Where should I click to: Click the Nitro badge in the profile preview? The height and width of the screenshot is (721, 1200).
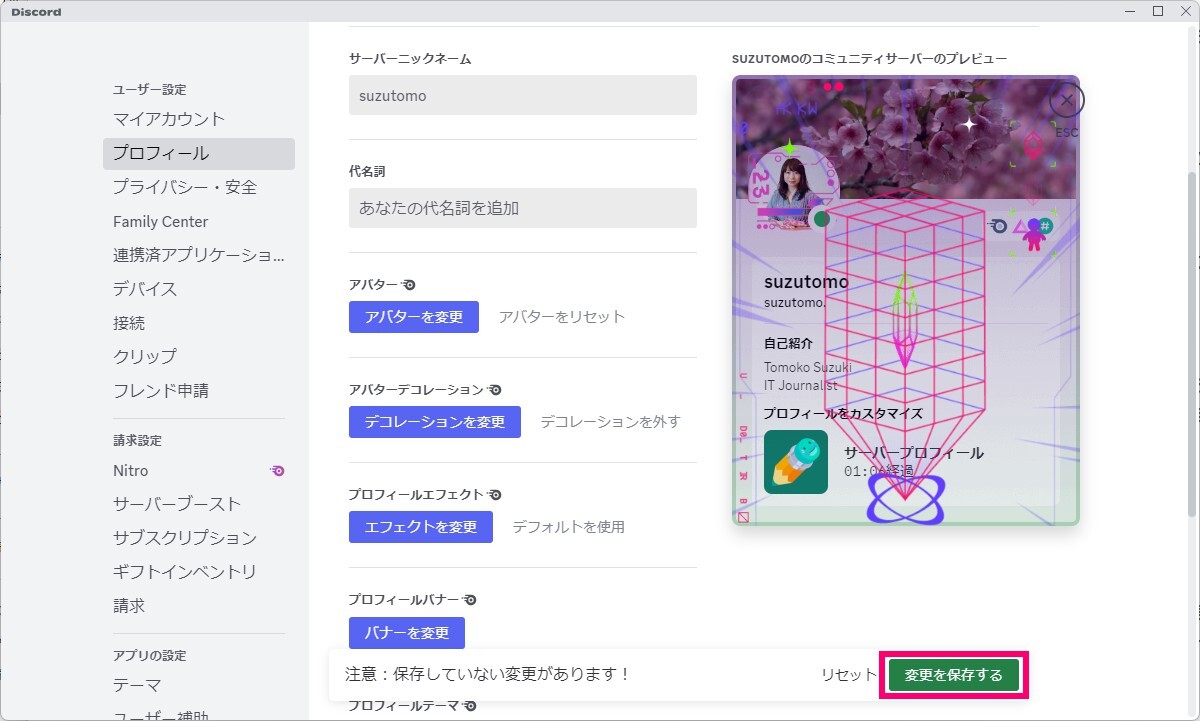tap(998, 226)
